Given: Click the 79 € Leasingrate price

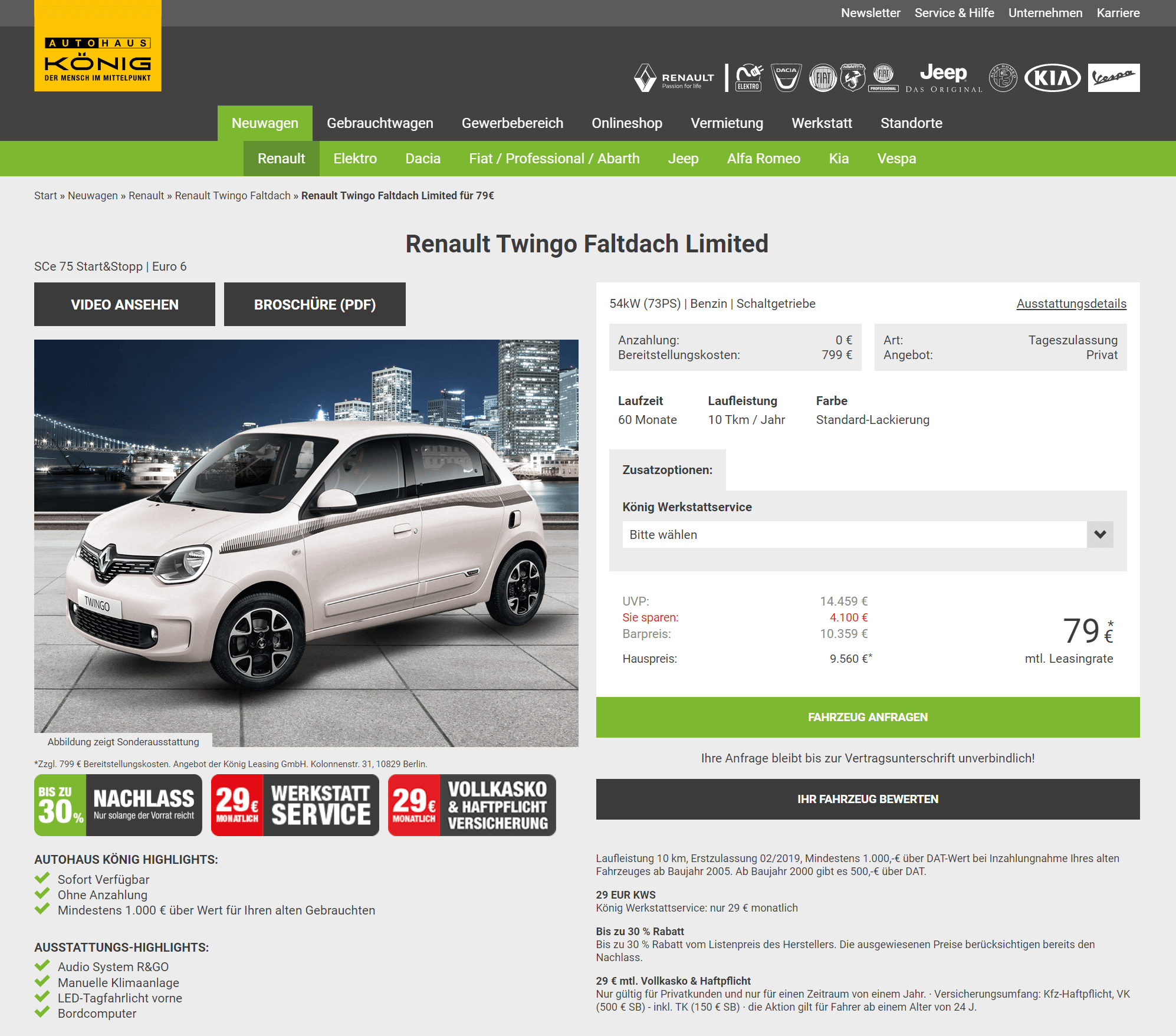Looking at the screenshot, I should [x=1088, y=631].
